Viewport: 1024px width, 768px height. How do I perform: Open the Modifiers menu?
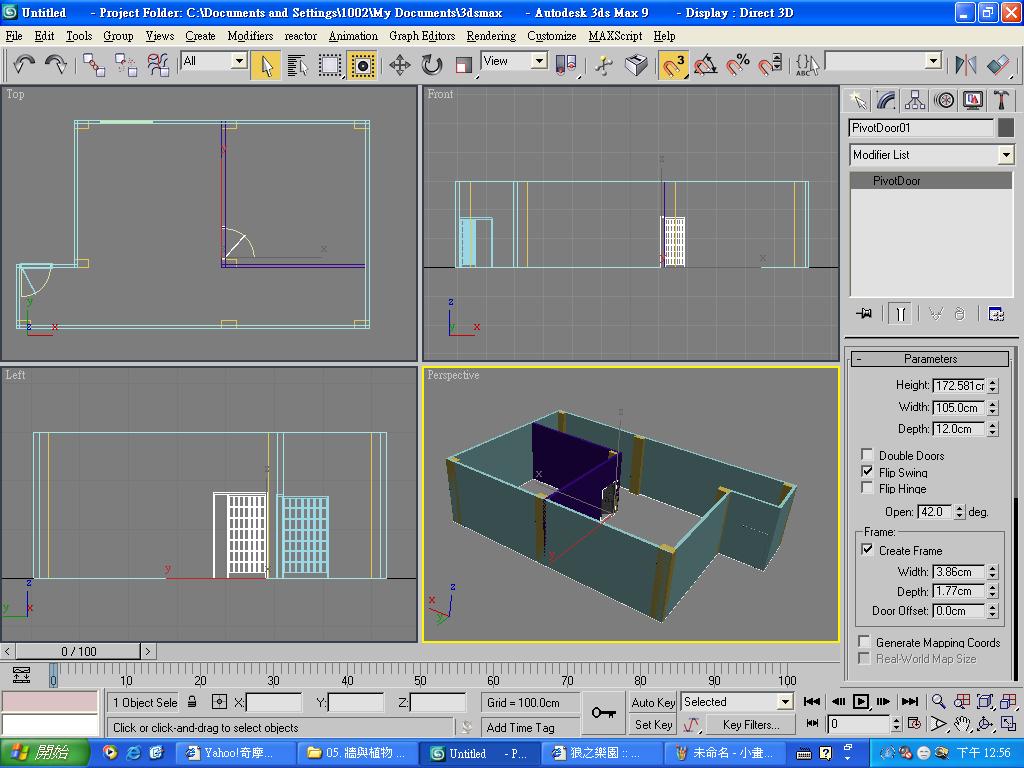(250, 36)
